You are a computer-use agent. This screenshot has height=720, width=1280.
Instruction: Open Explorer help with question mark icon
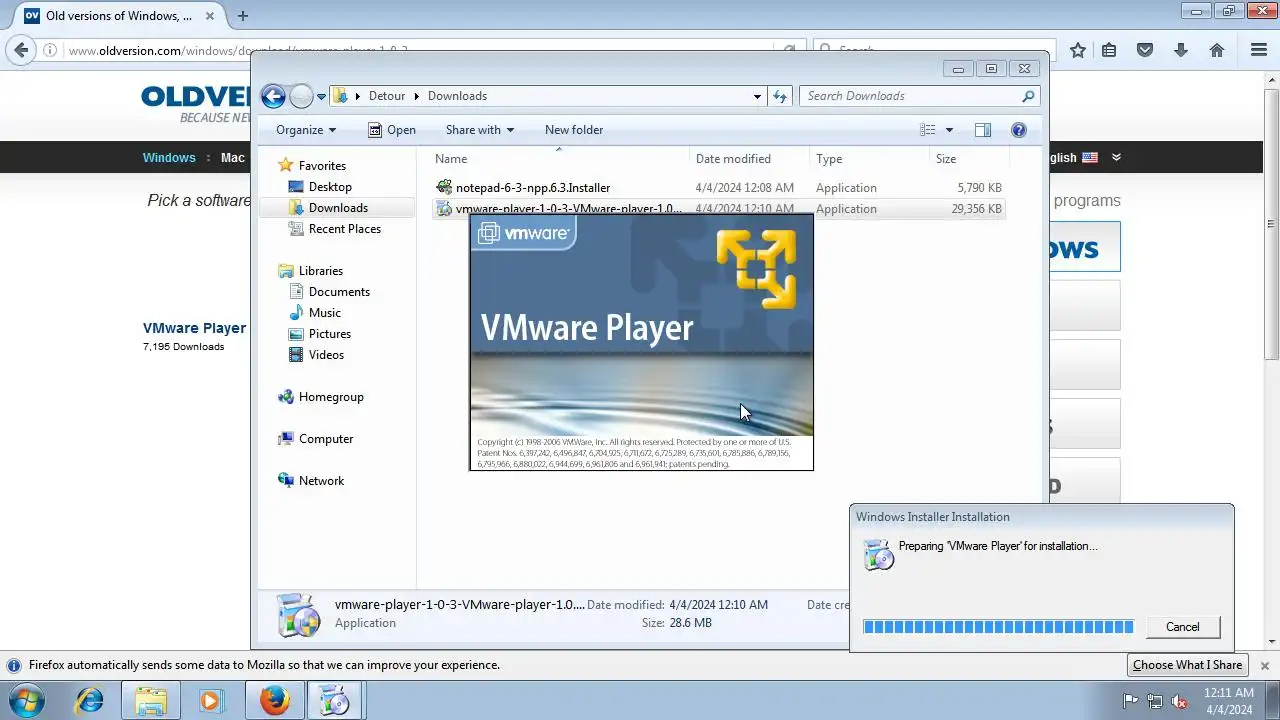(1019, 130)
